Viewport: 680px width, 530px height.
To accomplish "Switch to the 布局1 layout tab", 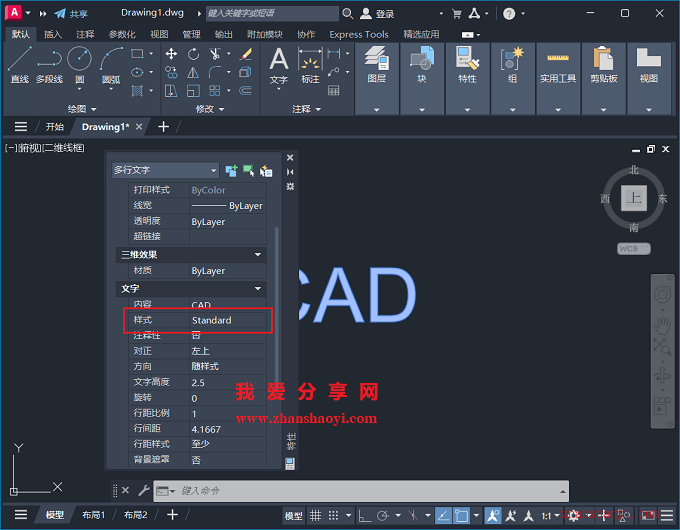I will 94,515.
